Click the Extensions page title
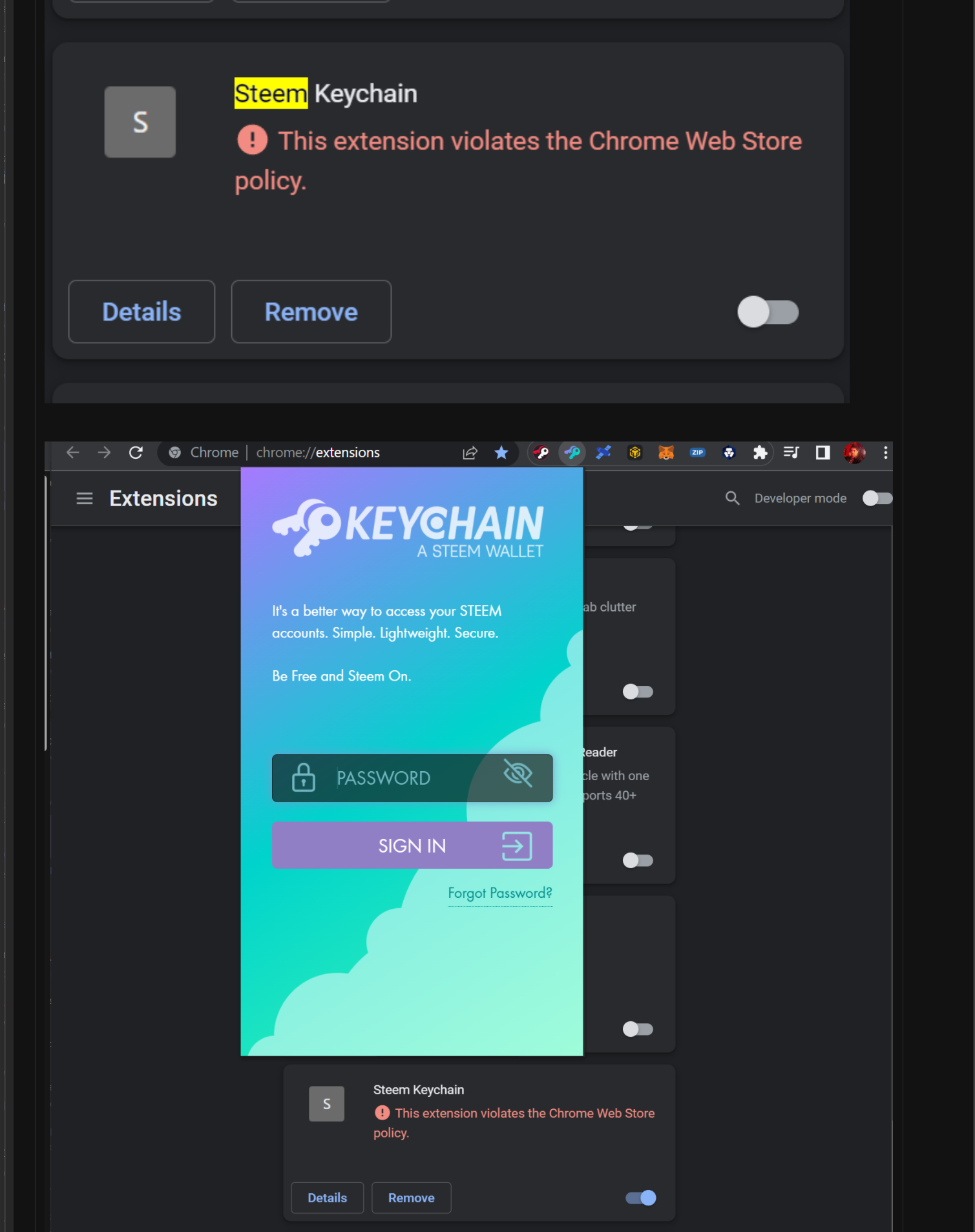The width and height of the screenshot is (975, 1232). 163,498
